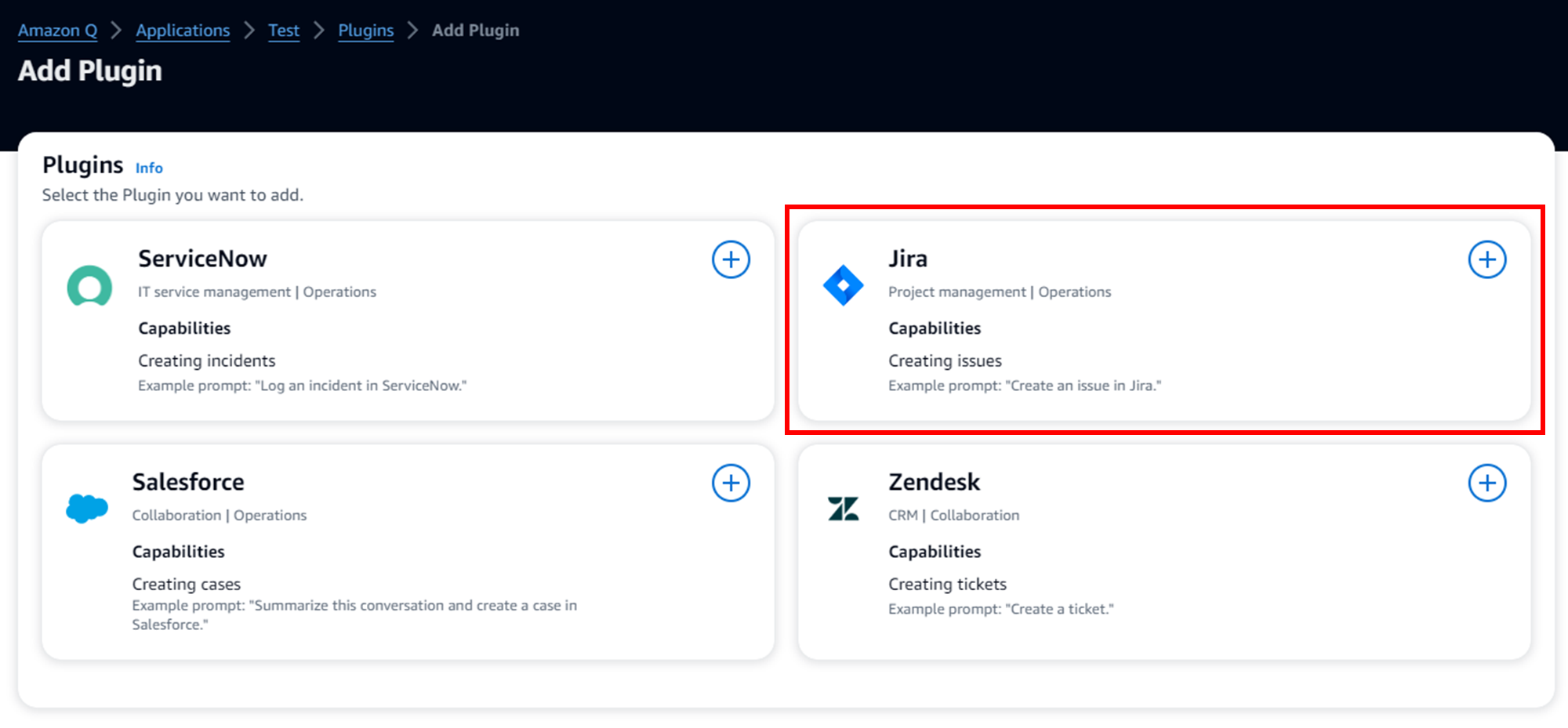Click the Capabilities heading in Salesforce card
The height and width of the screenshot is (728, 1568).
pos(178,552)
